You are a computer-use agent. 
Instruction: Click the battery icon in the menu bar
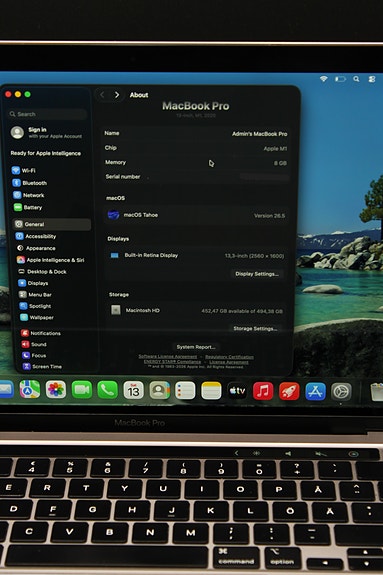point(340,79)
